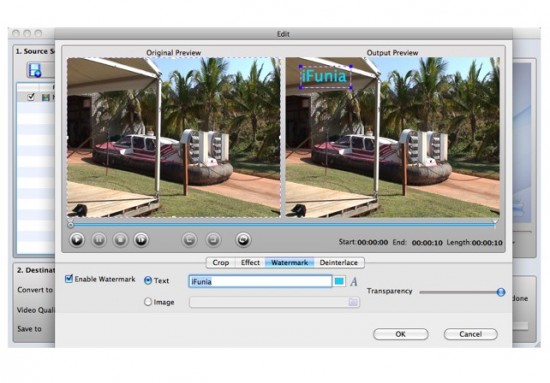Switch to the Effect tab
The height and width of the screenshot is (383, 550).
point(250,262)
